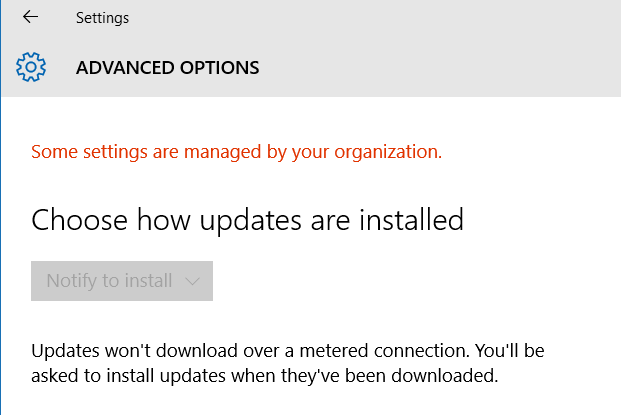Image resolution: width=621 pixels, height=415 pixels.
Task: Click 'Notify' label inside the disabled combo box
Action: pos(72,281)
